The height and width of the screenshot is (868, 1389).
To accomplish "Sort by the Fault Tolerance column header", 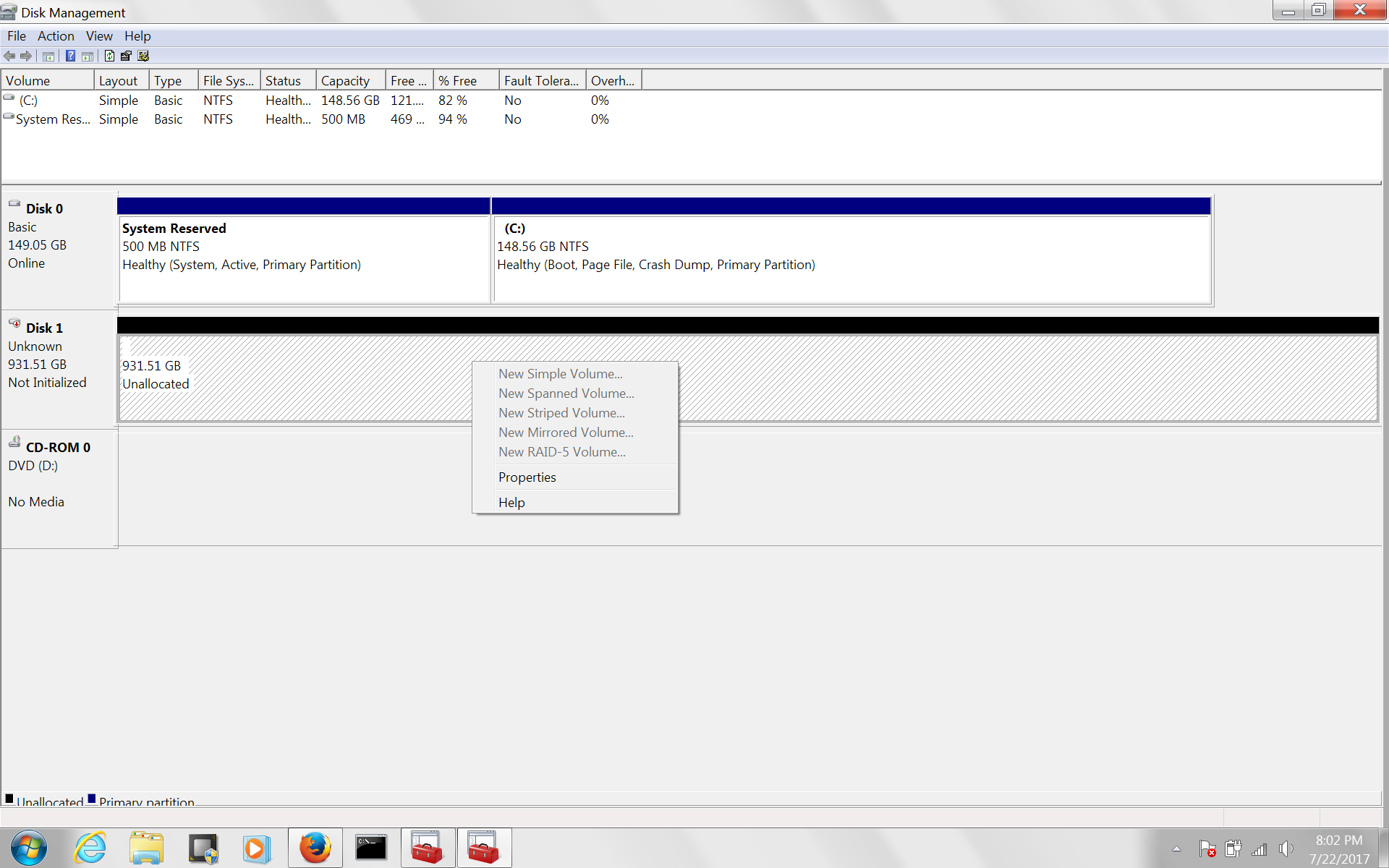I will coord(543,81).
